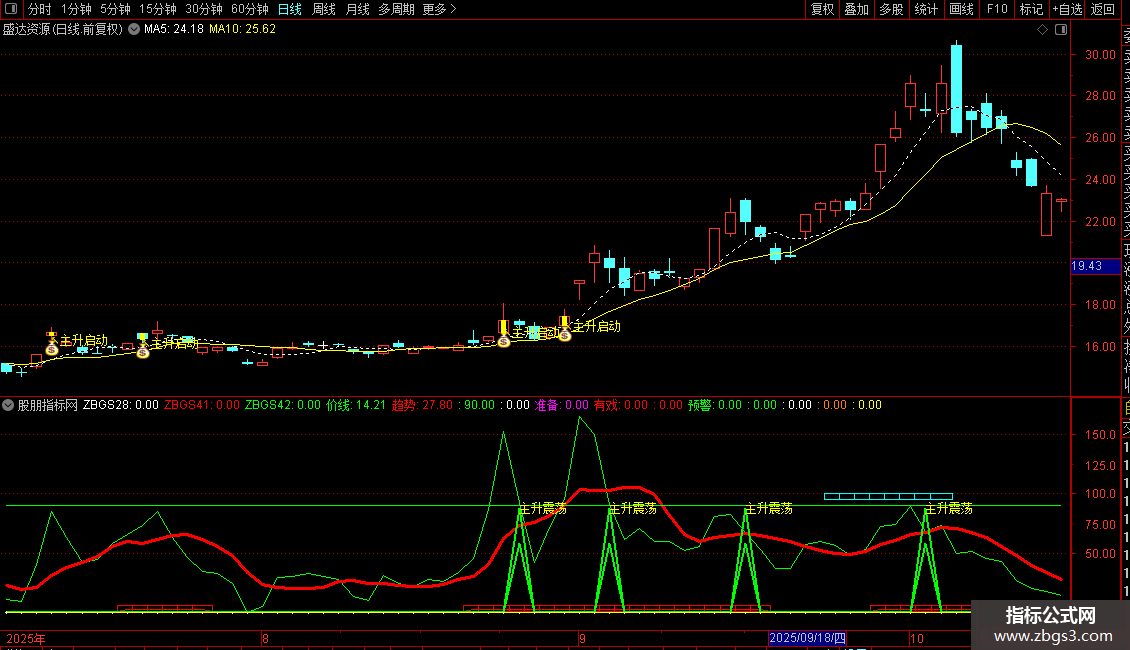1130x650 pixels.
Task: Click the MA5: 24.18 label
Action: point(174,30)
